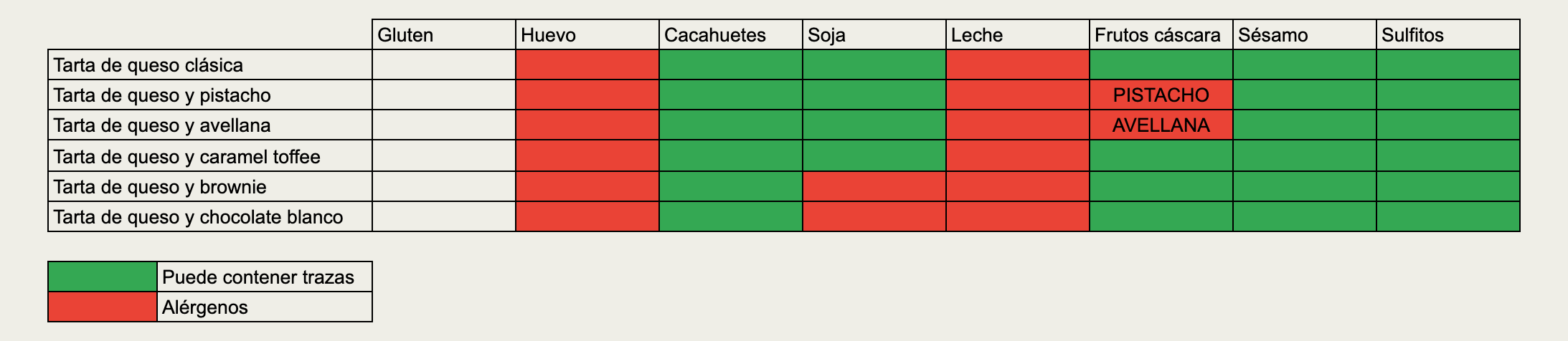Select the Tarta de queso y pistacho label
Image resolution: width=1568 pixels, height=341 pixels.
pyautogui.click(x=162, y=95)
